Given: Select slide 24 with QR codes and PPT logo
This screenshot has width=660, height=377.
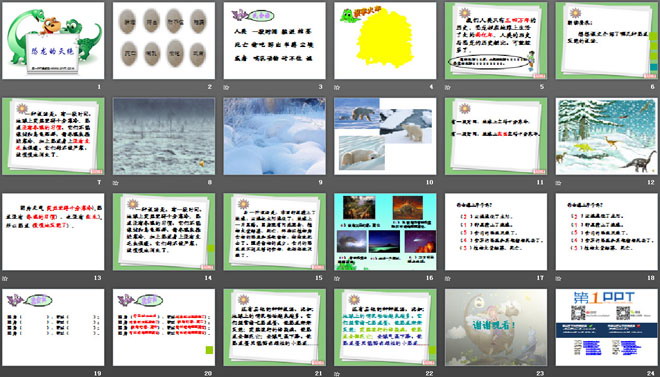Looking at the screenshot, I should pos(607,327).
